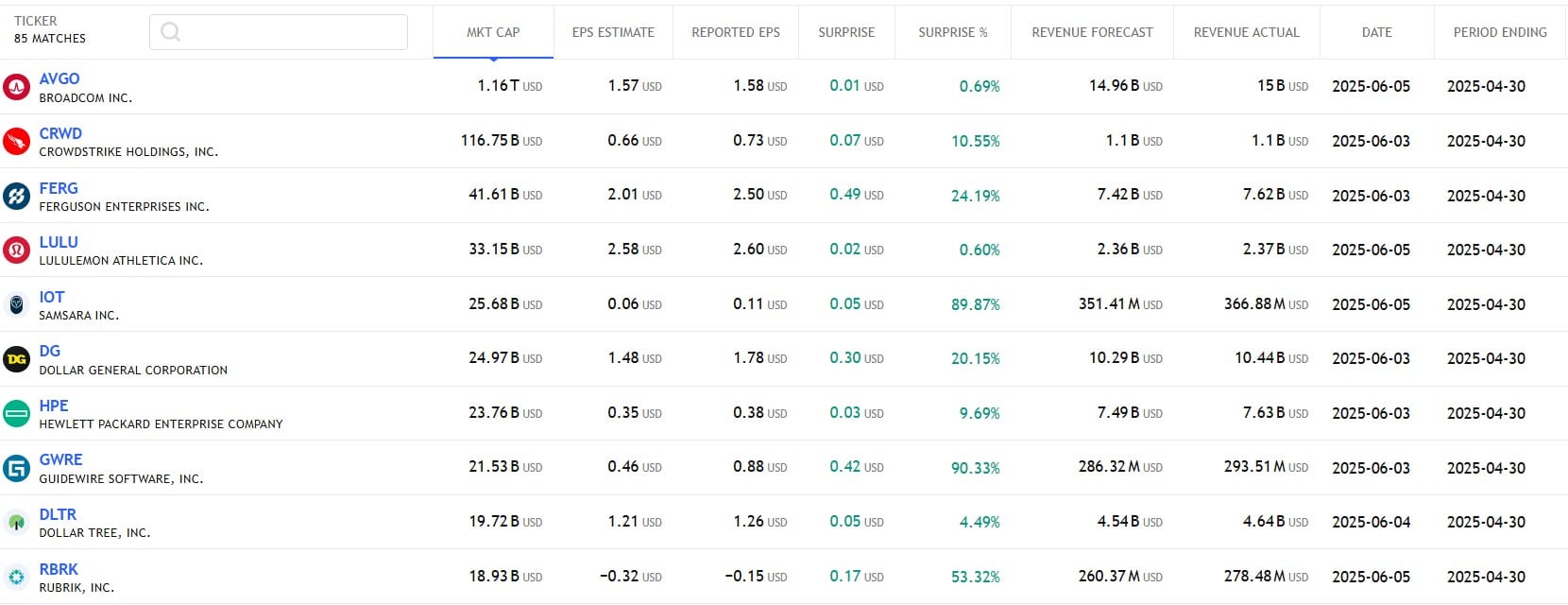Open the LULU ticker link
The image size is (1568, 605).
coord(59,242)
